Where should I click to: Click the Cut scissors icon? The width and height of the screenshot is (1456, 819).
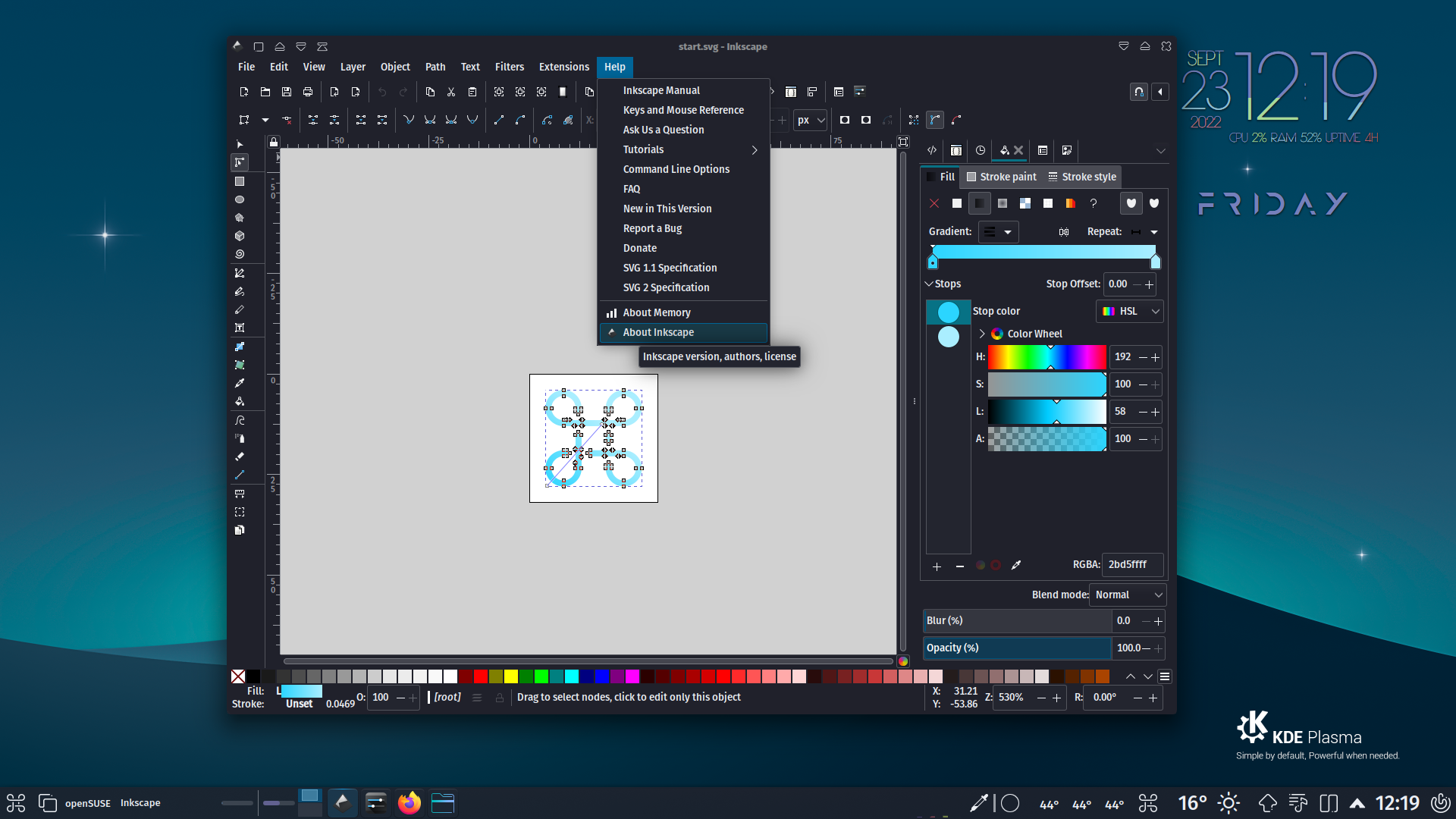[451, 92]
